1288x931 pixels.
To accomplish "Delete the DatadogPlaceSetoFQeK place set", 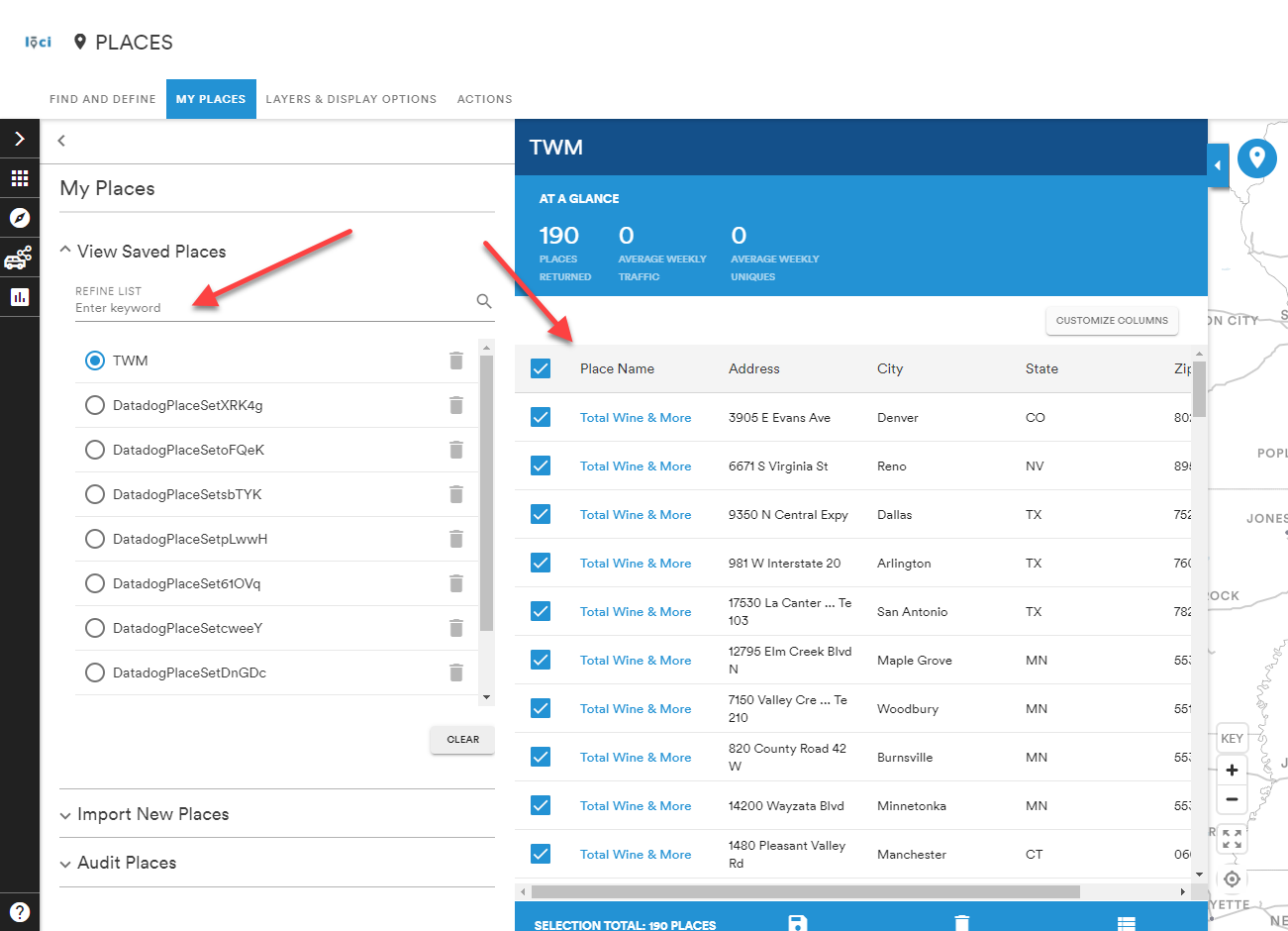I will [456, 450].
